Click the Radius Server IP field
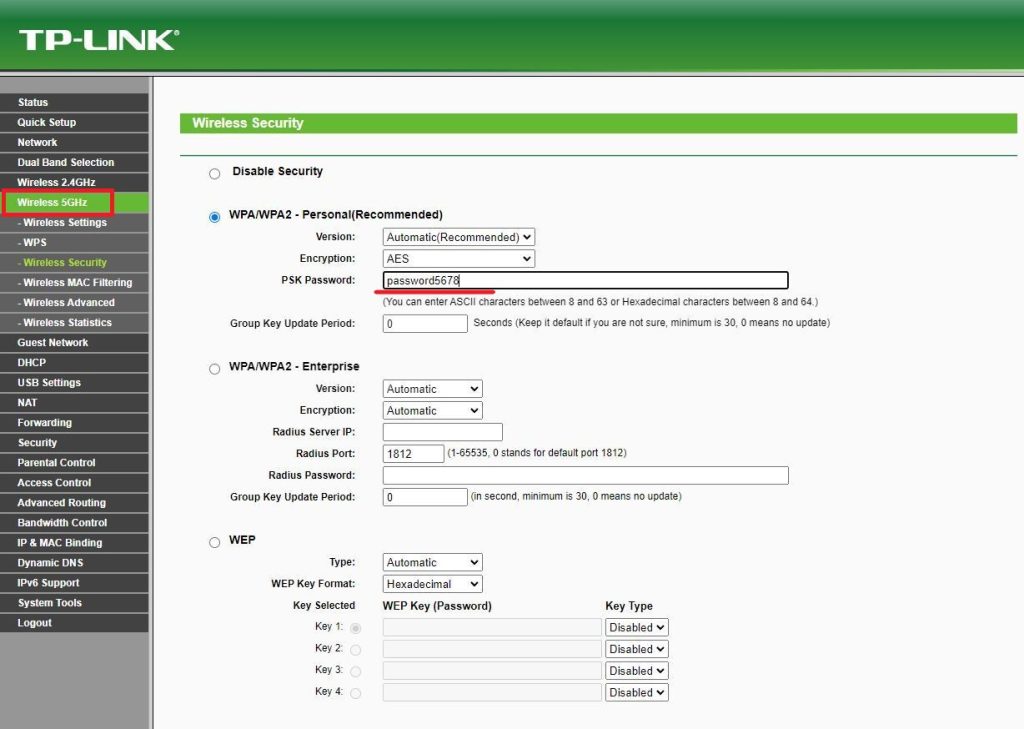Image resolution: width=1024 pixels, height=729 pixels. click(x=441, y=431)
